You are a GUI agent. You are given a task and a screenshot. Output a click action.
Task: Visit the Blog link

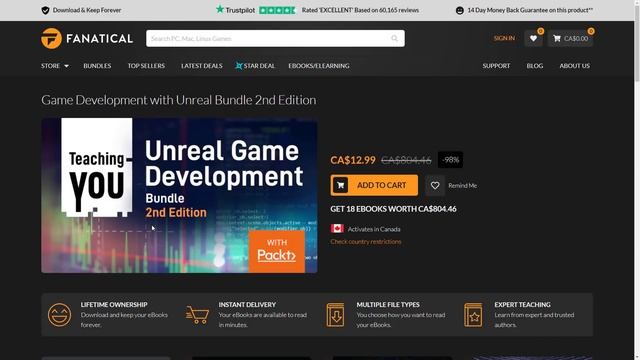pos(535,66)
